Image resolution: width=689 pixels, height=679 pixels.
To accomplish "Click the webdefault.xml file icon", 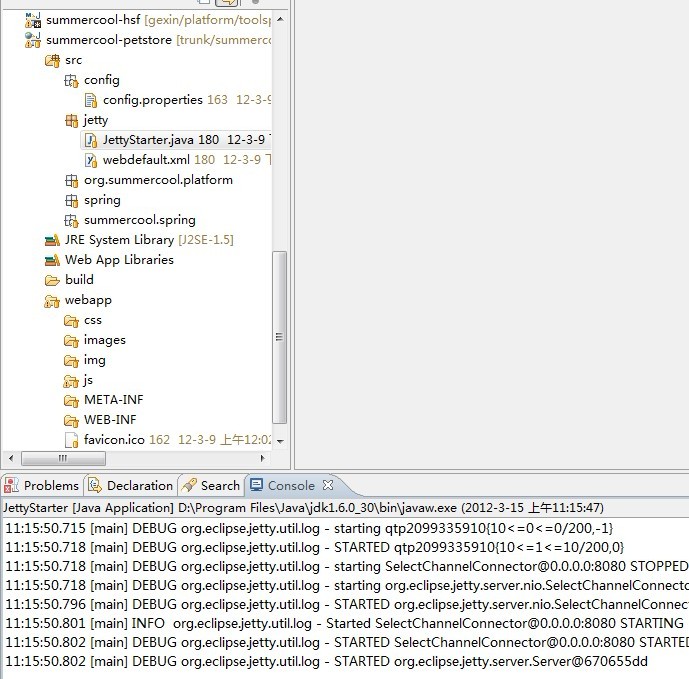I will tap(91, 160).
